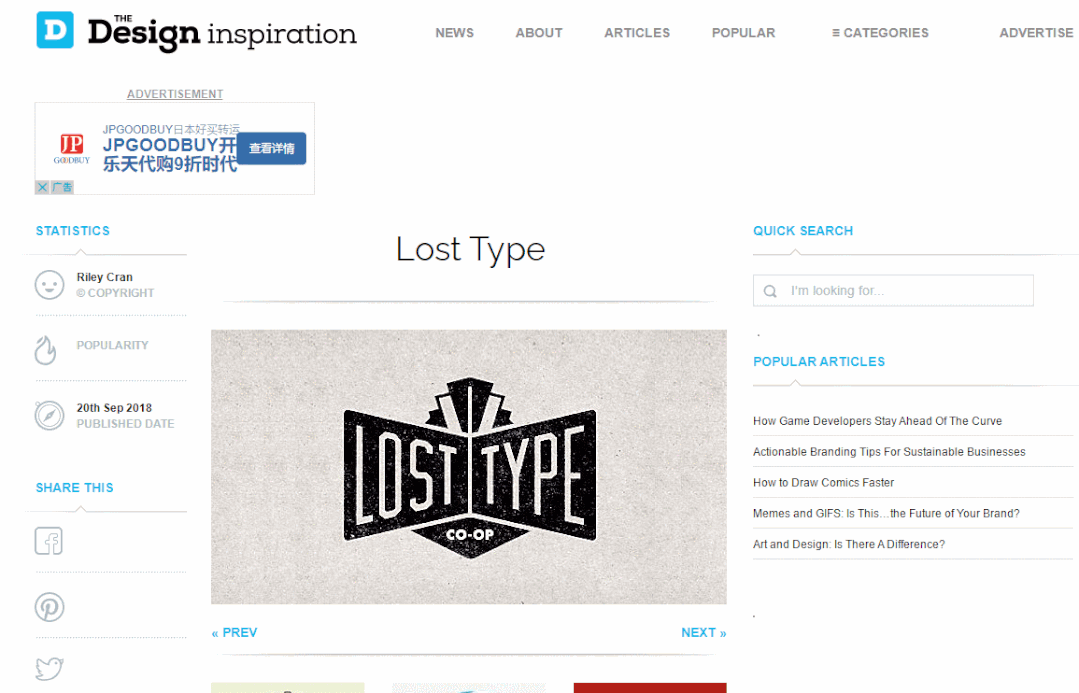Share on Pinterest icon
The height and width of the screenshot is (693, 1079).
click(x=50, y=607)
